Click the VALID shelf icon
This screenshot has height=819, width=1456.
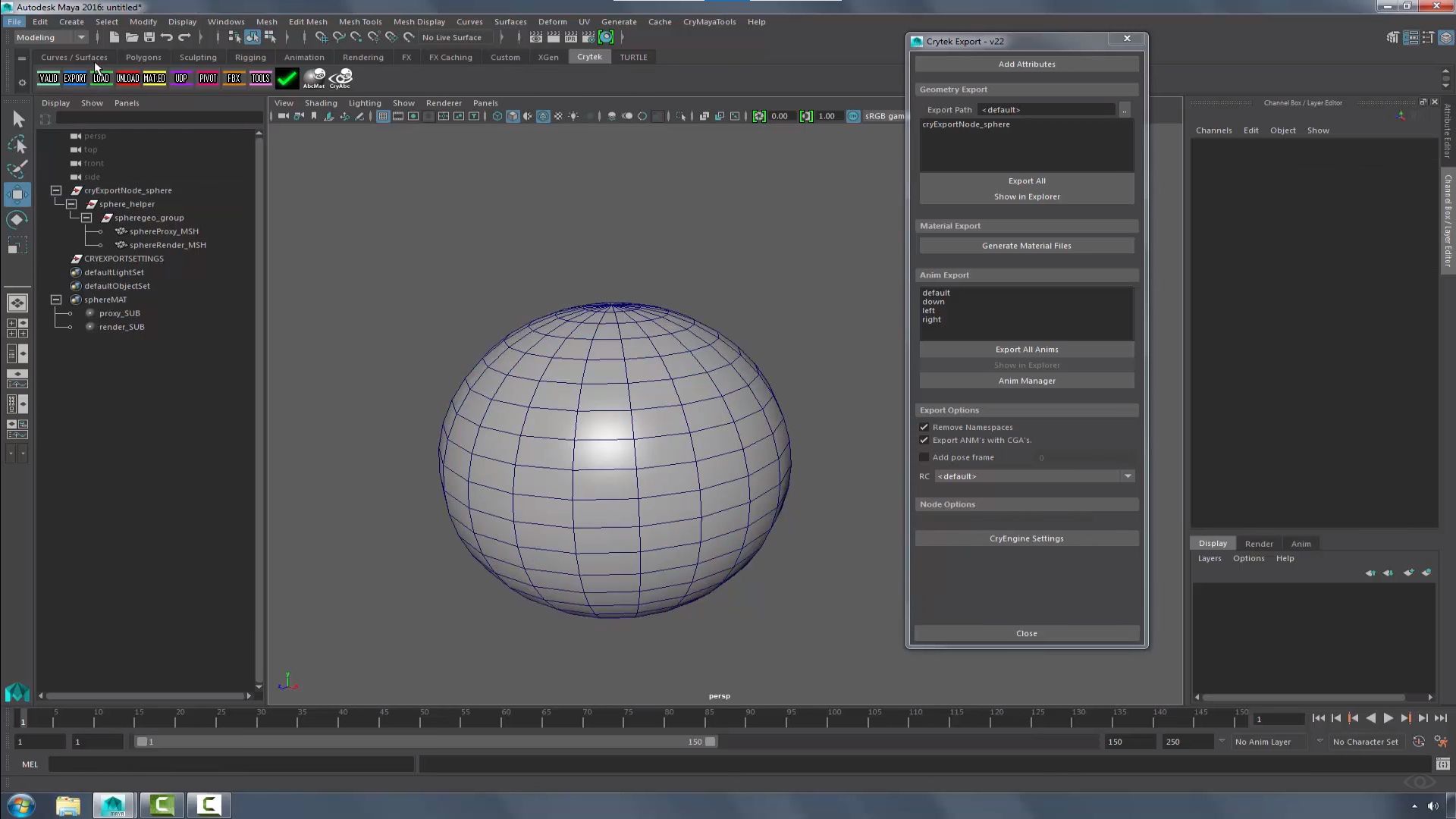pyautogui.click(x=49, y=78)
